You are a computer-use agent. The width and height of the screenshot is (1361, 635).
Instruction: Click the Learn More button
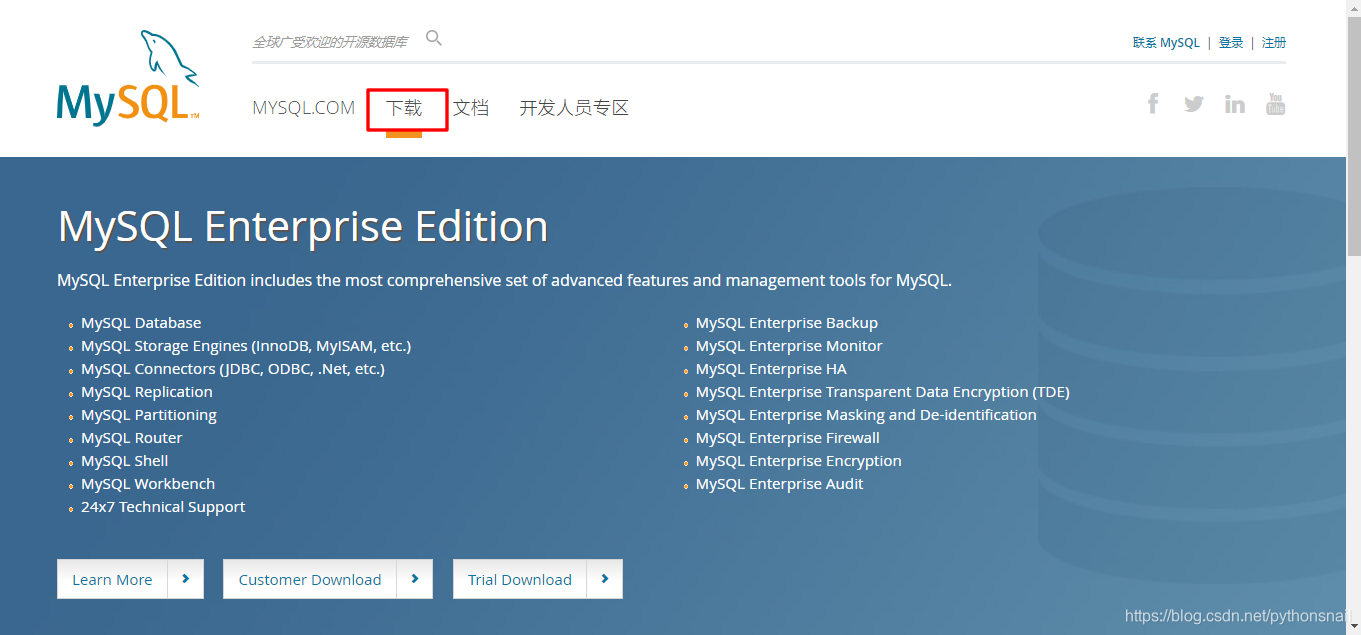113,579
